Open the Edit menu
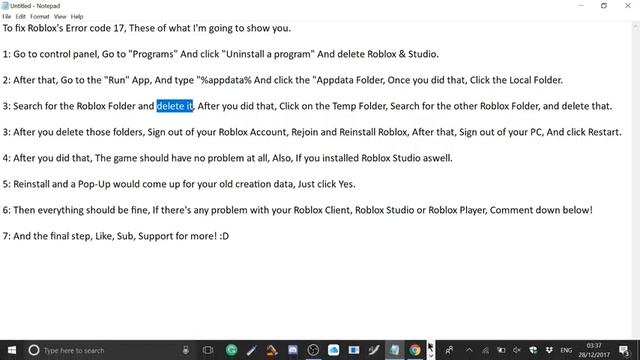Viewport: 640px width, 360px height. (20, 17)
